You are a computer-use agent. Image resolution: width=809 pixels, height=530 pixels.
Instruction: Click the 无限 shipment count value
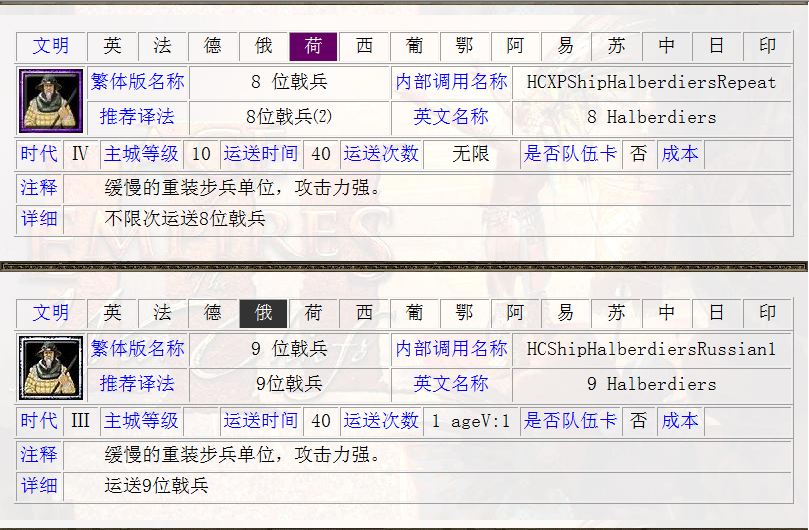click(x=471, y=154)
